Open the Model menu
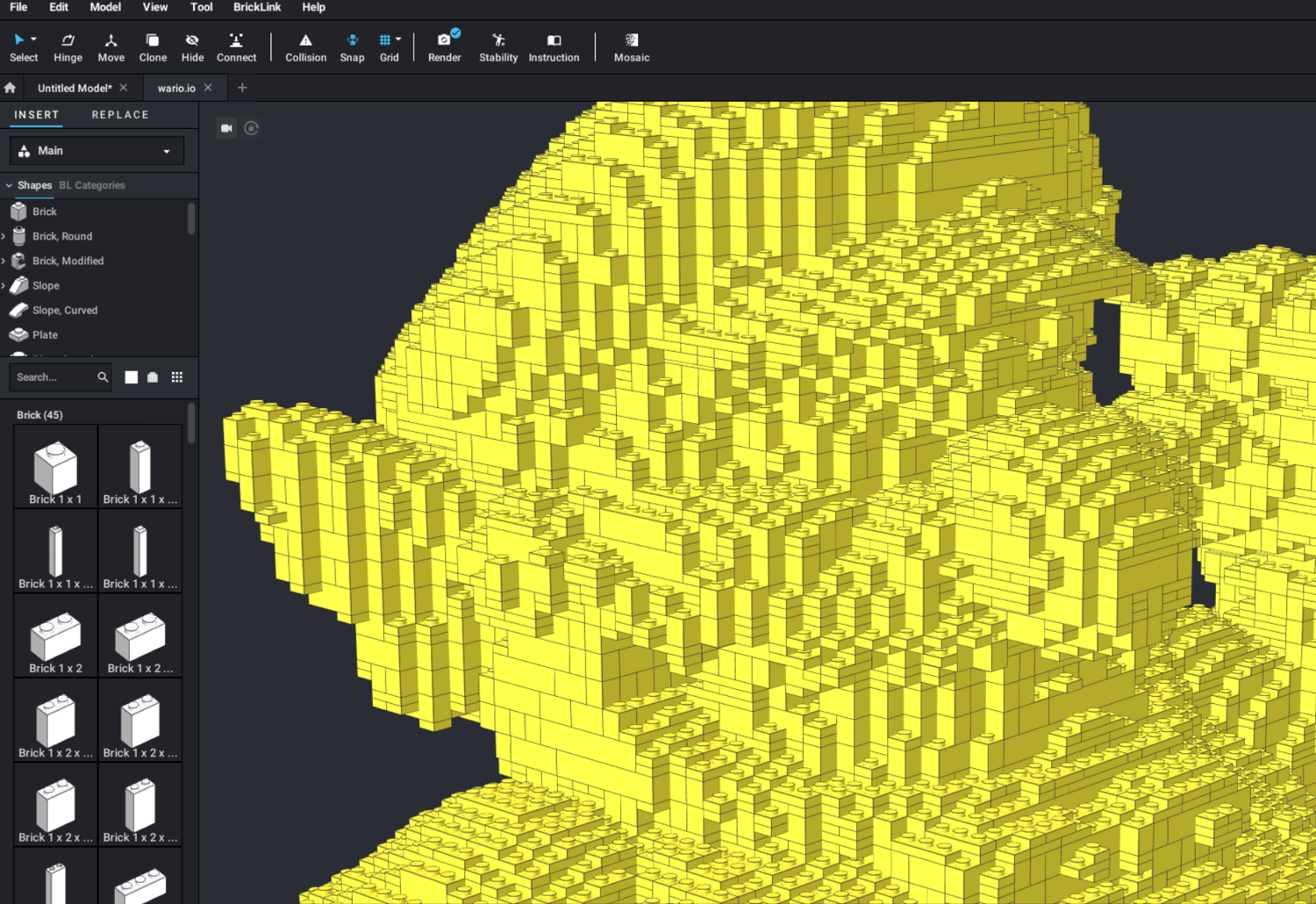The image size is (1316, 904). pyautogui.click(x=105, y=7)
